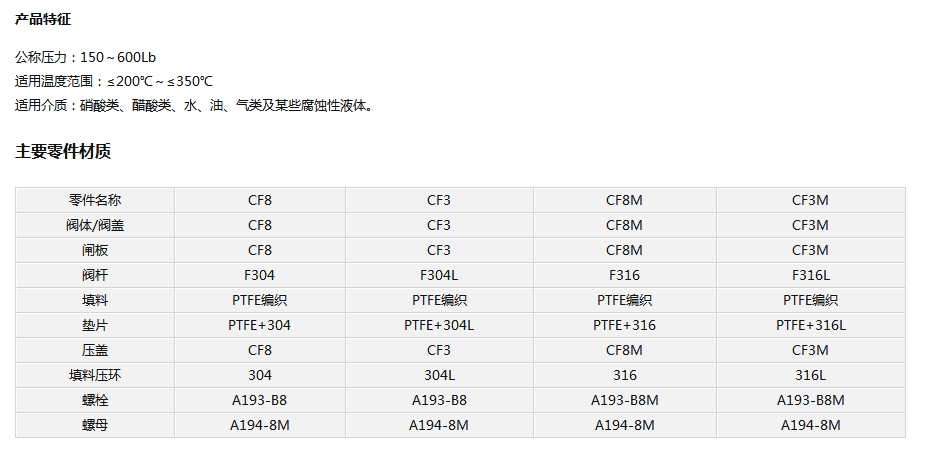The image size is (951, 454).
Task: Click the F304 cell in 阀杆 row
Action: (x=260, y=275)
